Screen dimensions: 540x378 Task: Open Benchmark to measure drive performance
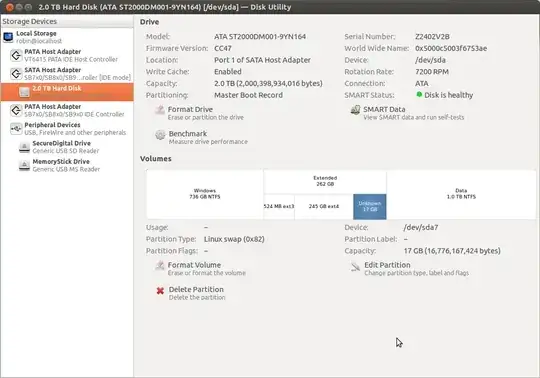(201, 137)
